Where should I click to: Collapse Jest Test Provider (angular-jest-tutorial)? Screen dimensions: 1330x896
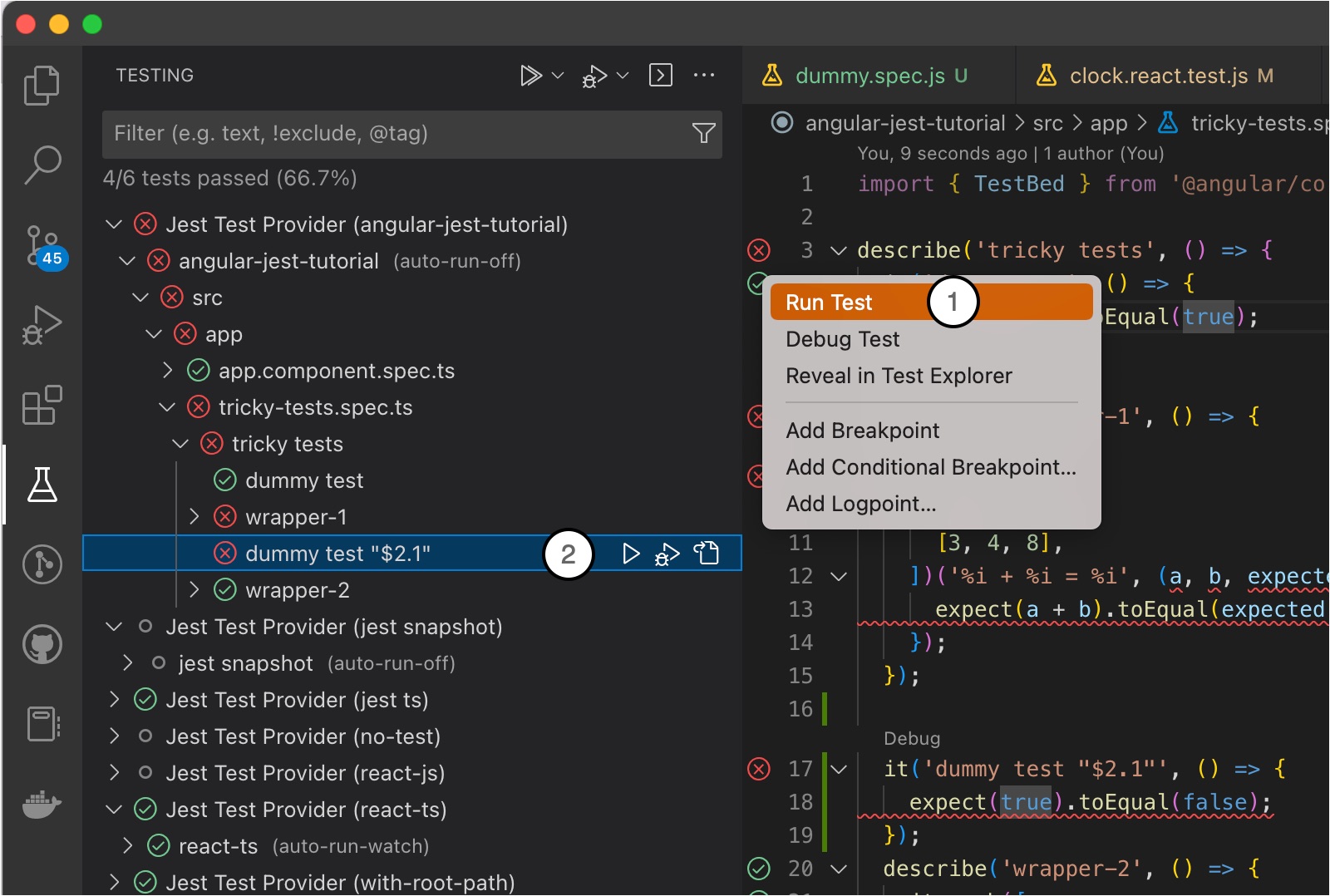pyautogui.click(x=114, y=224)
